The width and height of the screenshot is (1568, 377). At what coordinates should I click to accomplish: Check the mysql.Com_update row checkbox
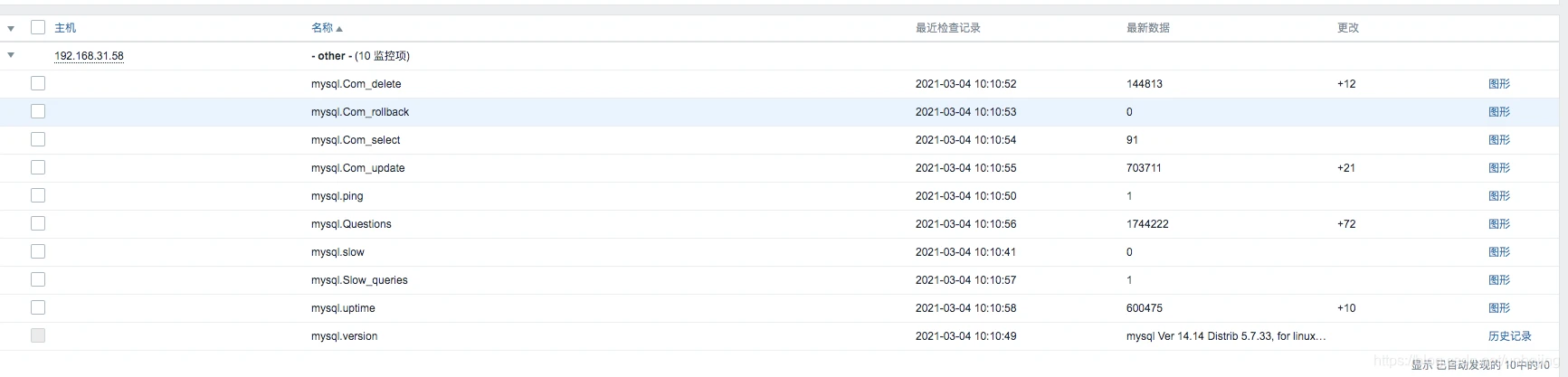pyautogui.click(x=38, y=167)
